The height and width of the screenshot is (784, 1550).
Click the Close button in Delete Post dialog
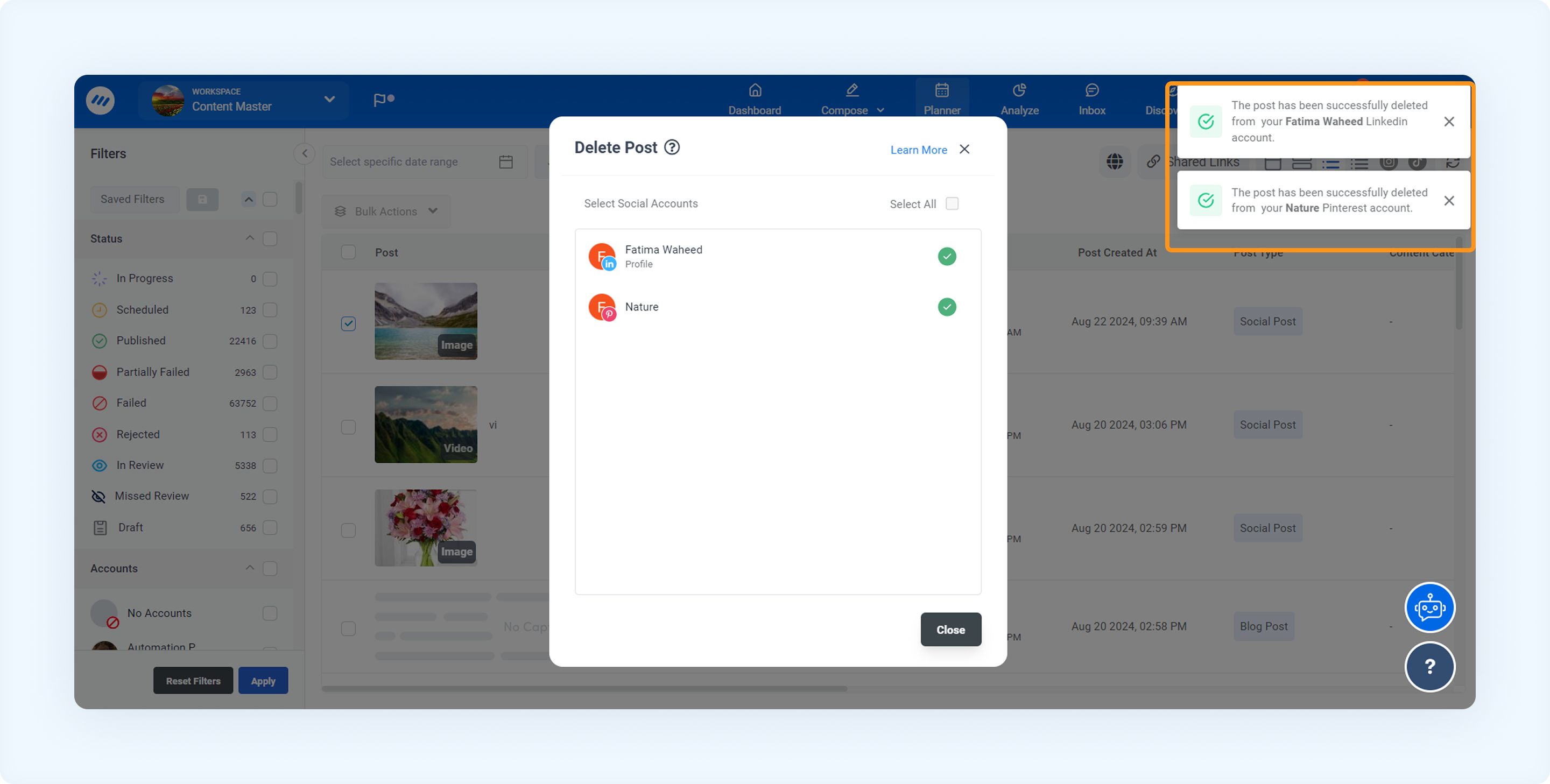(950, 630)
